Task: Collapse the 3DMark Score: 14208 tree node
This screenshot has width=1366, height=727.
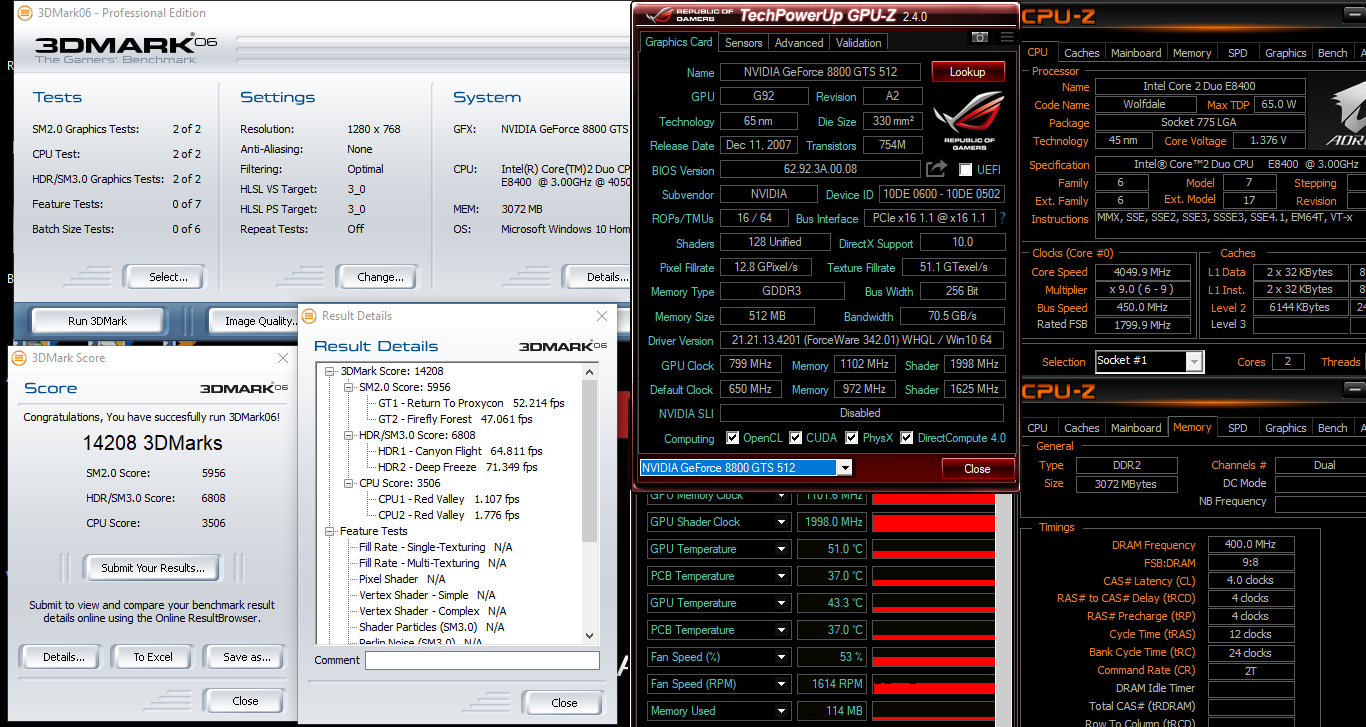Action: (x=332, y=371)
